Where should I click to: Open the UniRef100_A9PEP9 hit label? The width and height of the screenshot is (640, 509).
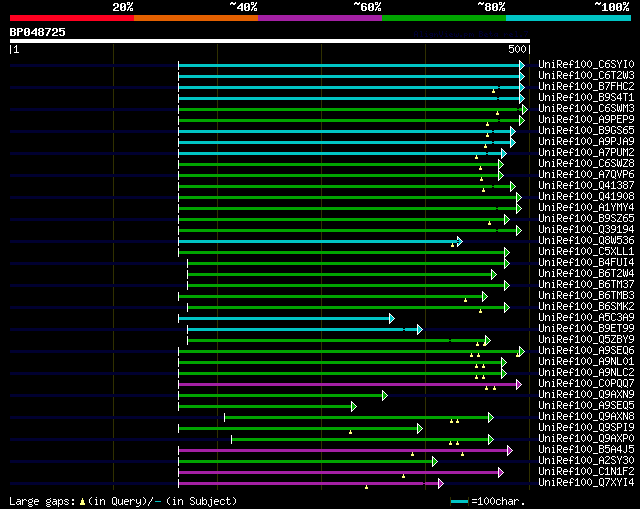click(x=586, y=119)
